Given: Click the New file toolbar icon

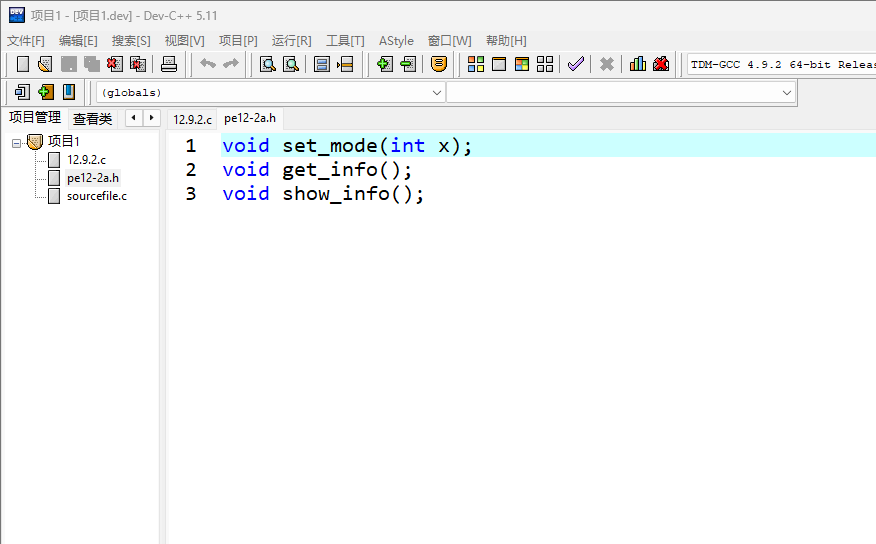Looking at the screenshot, I should [22, 64].
